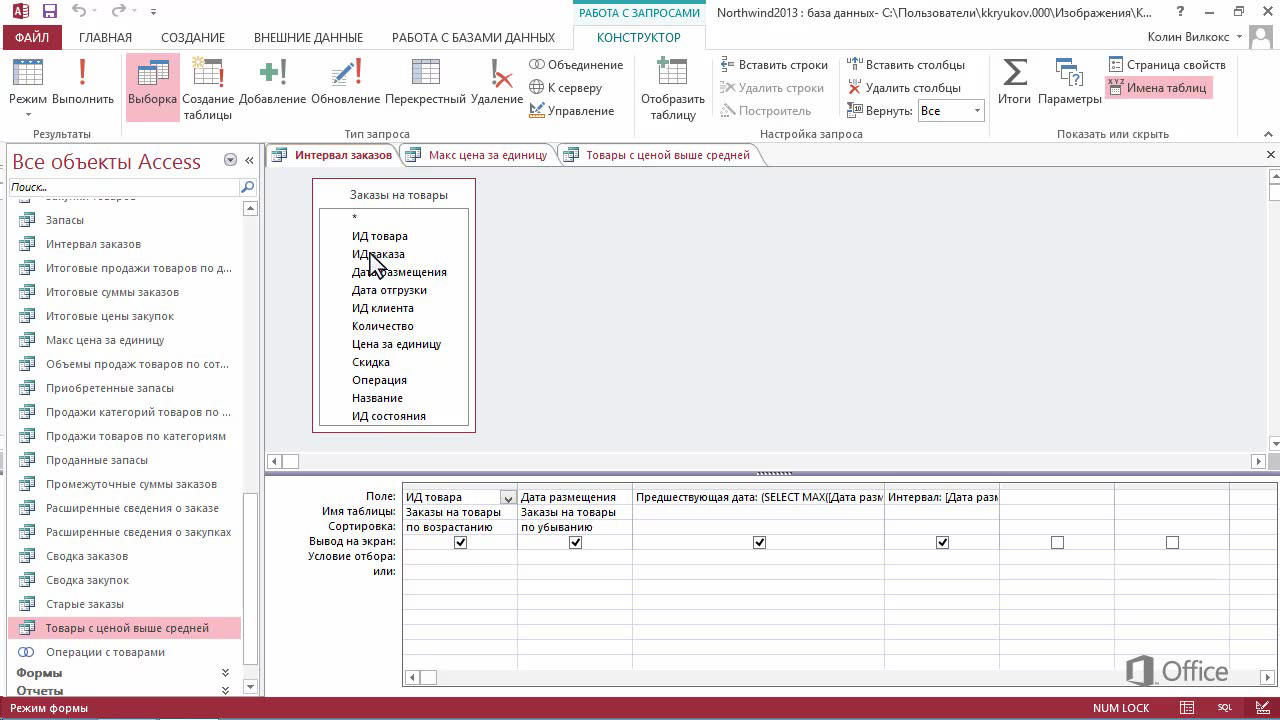Click Вставить столбцы in ribbon

click(906, 65)
